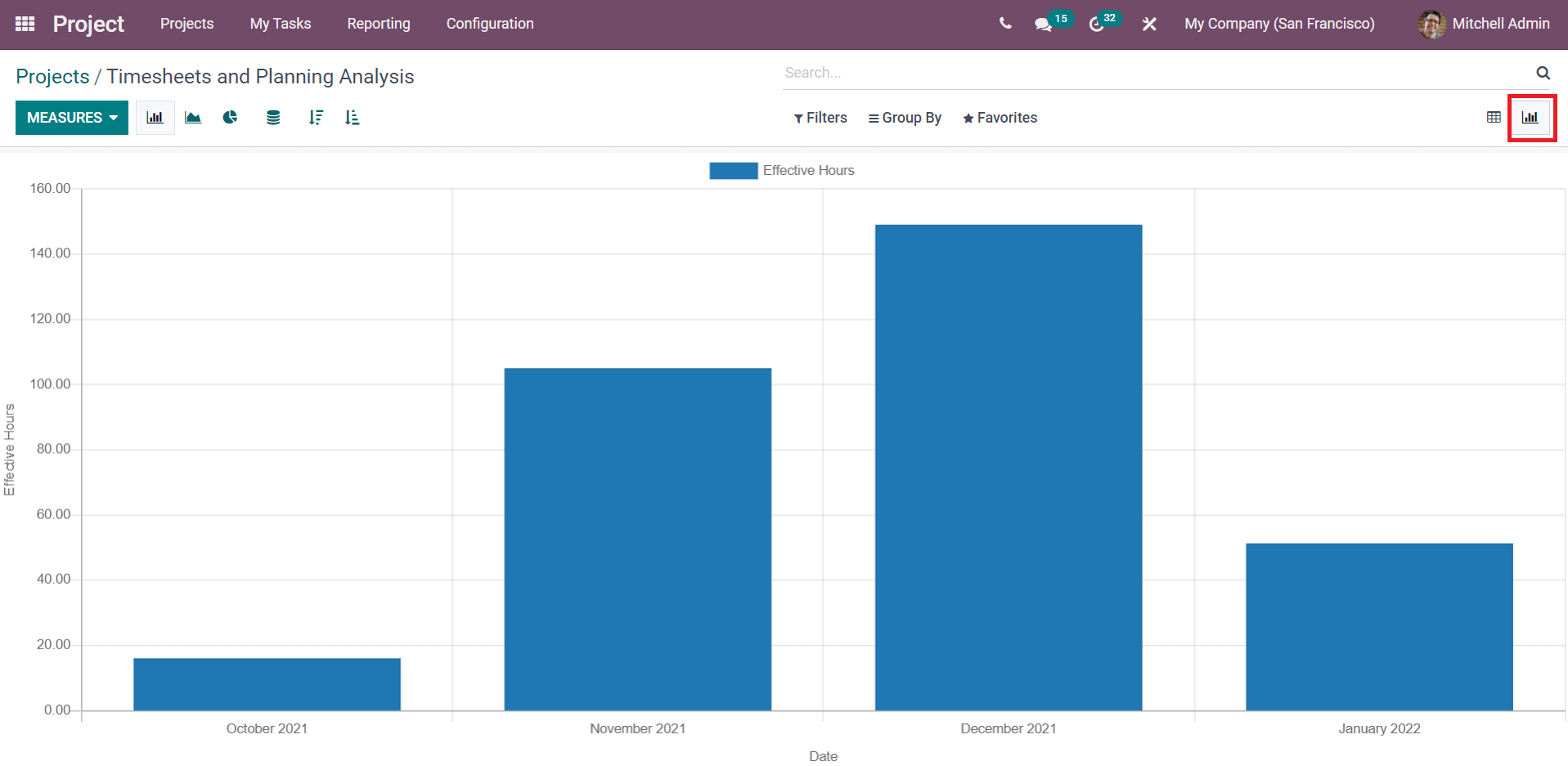Viewport: 1568px width, 766px height.
Task: Click the December 2021 bar
Action: pos(1009,468)
